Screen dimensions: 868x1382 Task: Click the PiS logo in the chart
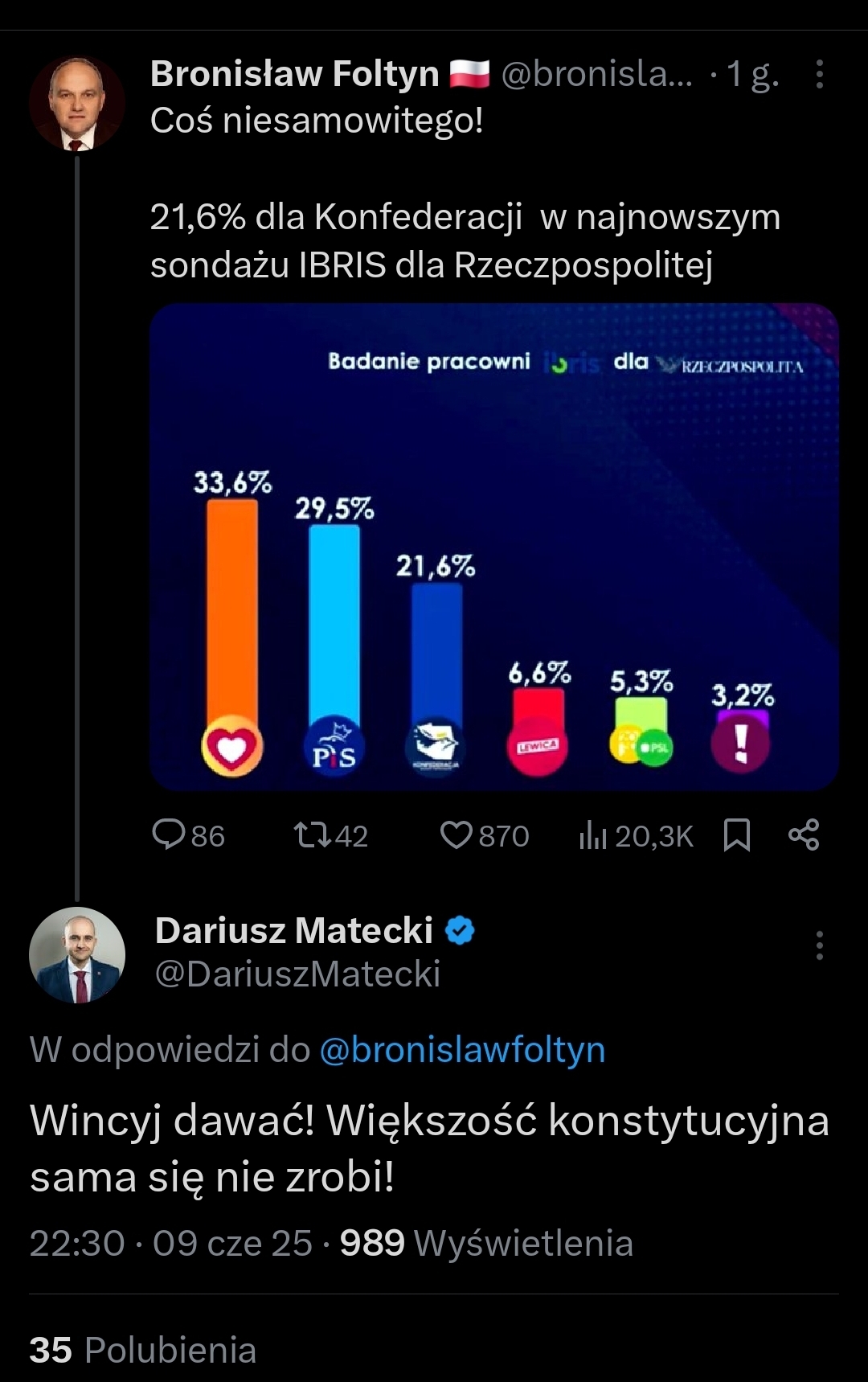(x=334, y=748)
